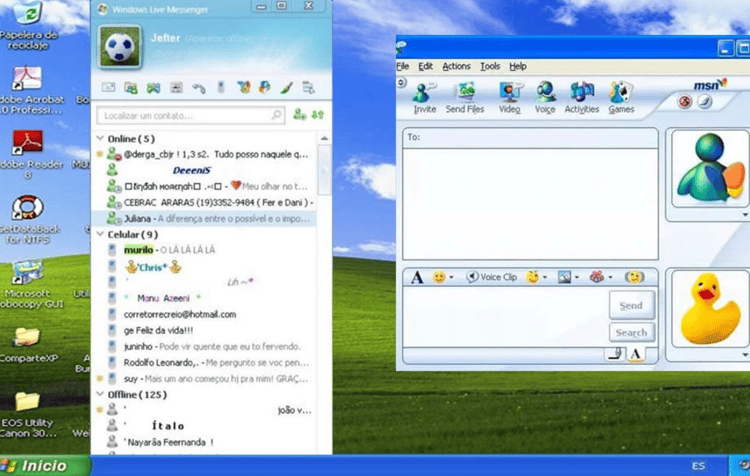Image resolution: width=750 pixels, height=476 pixels.
Task: Open the gift pack dropdown arrow
Action: (610, 277)
